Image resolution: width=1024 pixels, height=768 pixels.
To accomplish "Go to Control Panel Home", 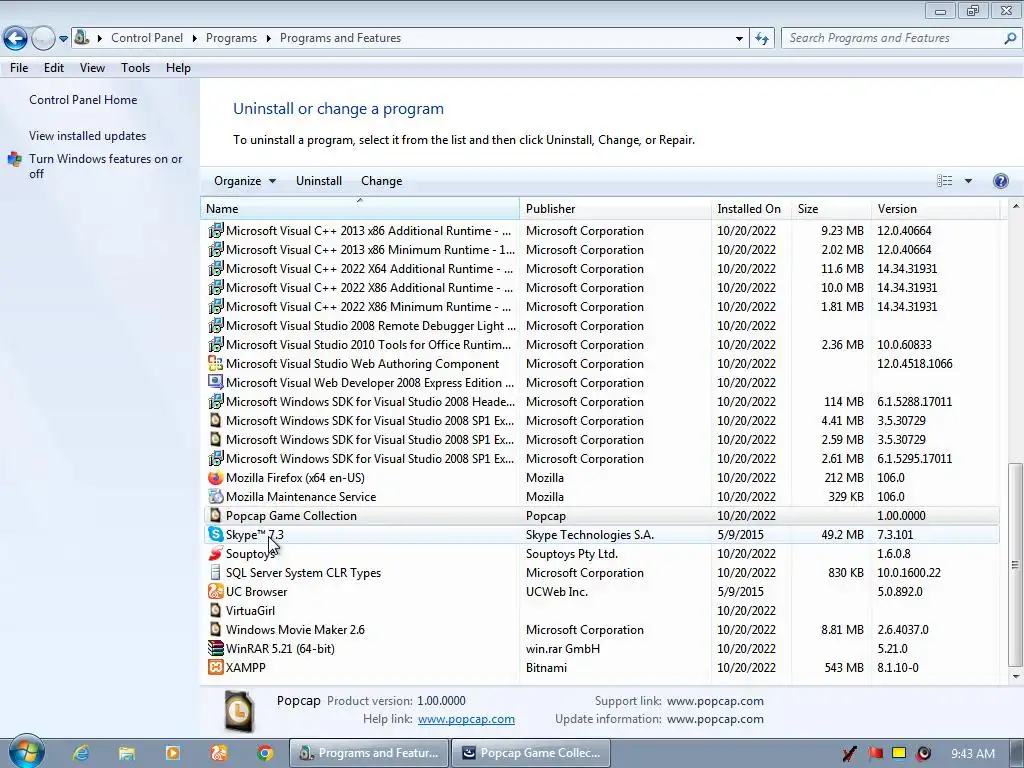I will (x=83, y=100).
